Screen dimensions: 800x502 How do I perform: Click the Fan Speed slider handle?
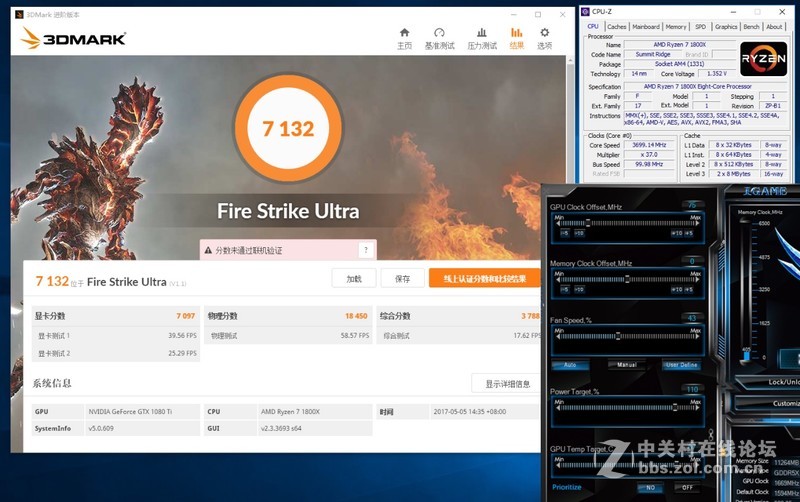tap(618, 336)
